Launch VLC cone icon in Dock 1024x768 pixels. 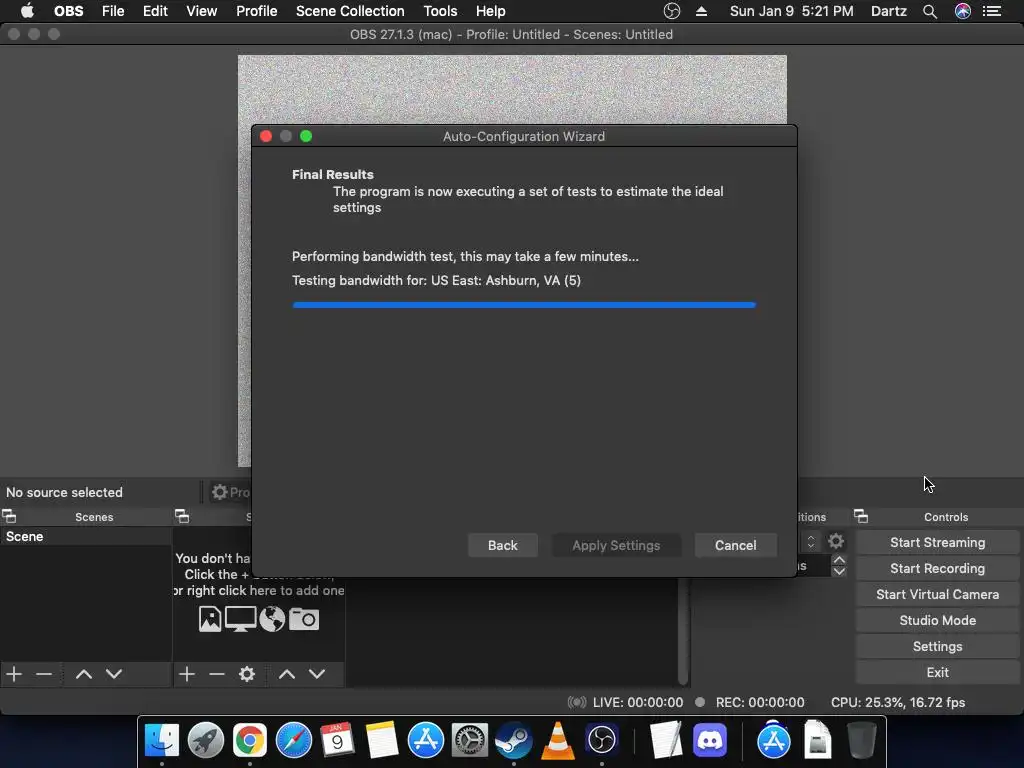click(x=558, y=740)
